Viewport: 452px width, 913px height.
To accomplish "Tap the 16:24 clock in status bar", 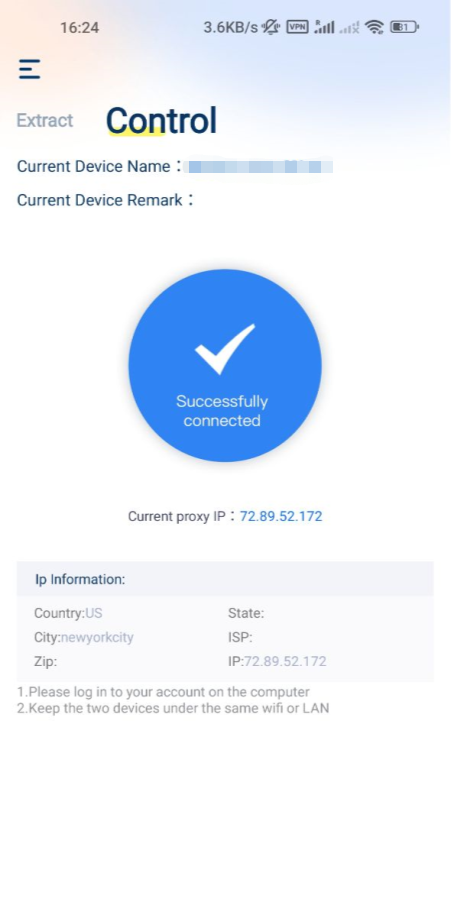I will pyautogui.click(x=80, y=27).
